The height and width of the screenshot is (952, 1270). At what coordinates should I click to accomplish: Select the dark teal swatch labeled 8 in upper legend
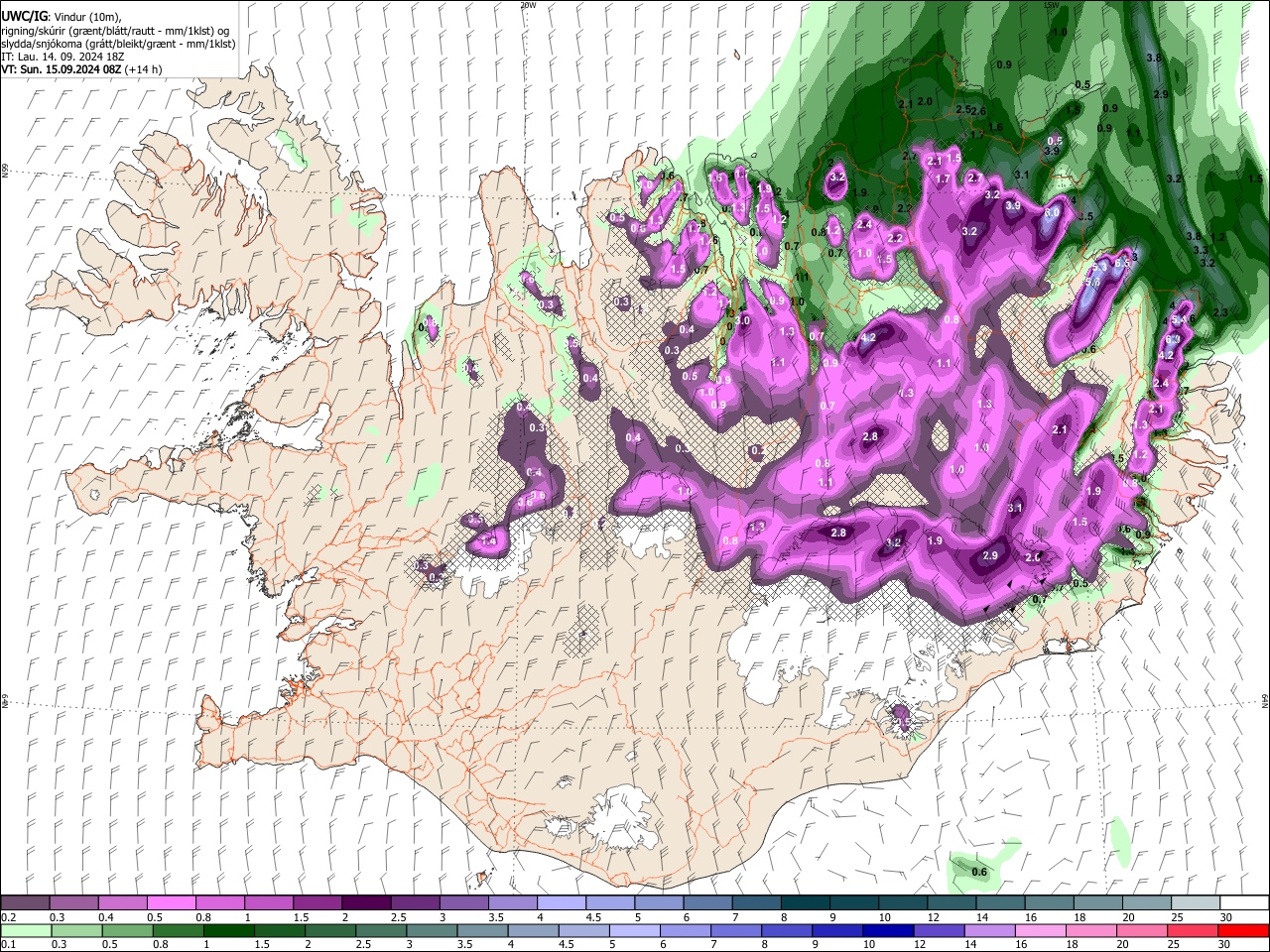(x=805, y=903)
